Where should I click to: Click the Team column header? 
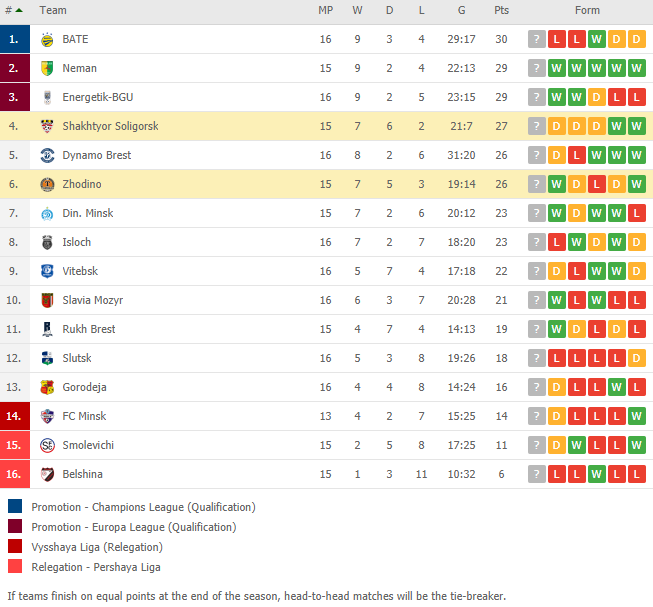[x=53, y=10]
